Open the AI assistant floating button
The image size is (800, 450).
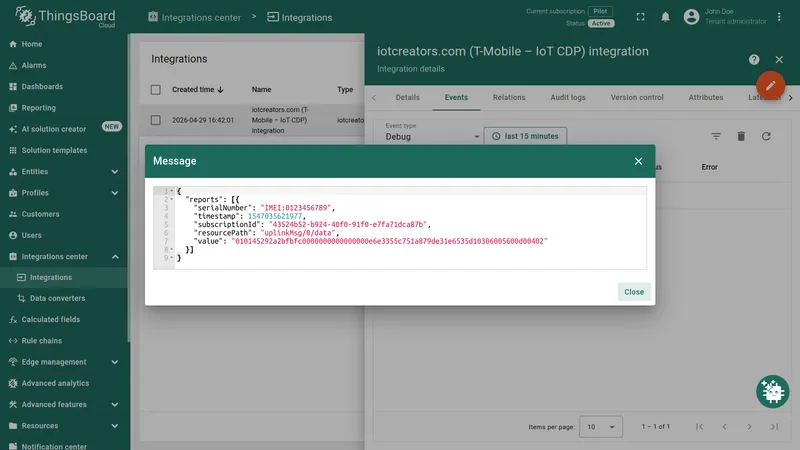coord(772,392)
